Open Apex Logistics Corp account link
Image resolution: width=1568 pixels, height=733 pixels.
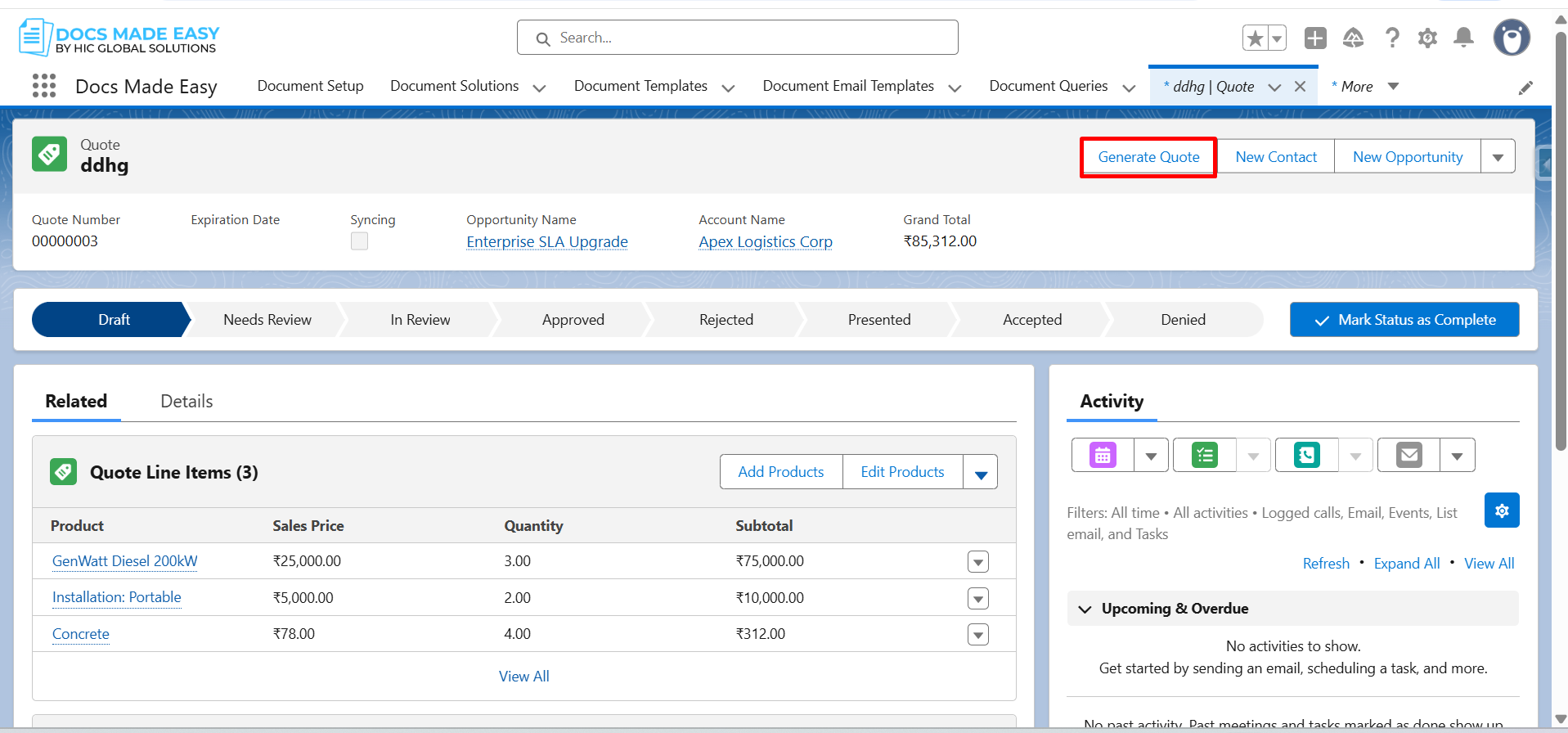point(765,242)
